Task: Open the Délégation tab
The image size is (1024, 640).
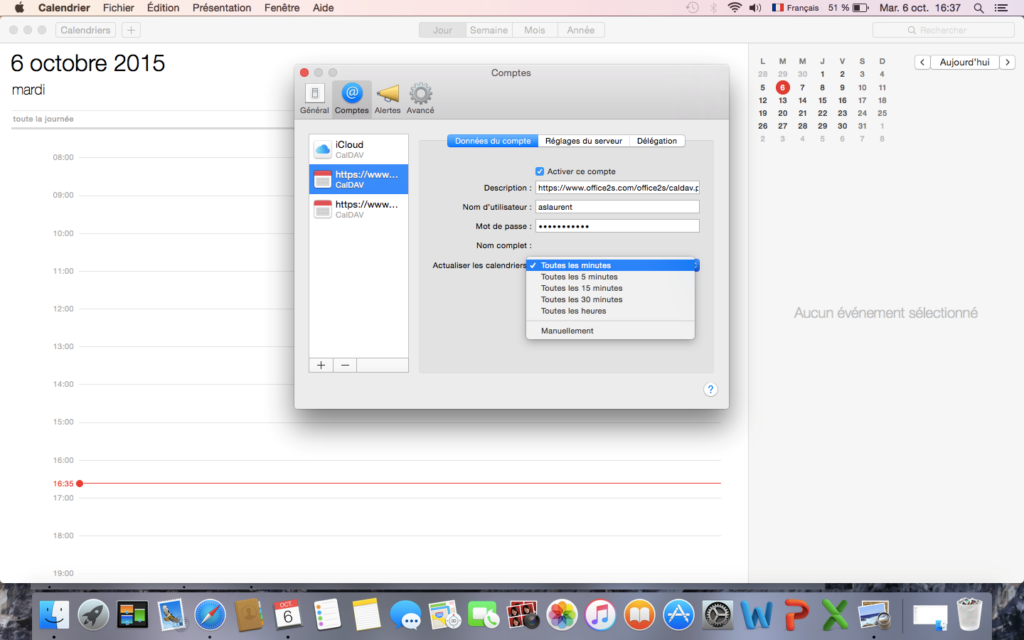Action: tap(657, 141)
